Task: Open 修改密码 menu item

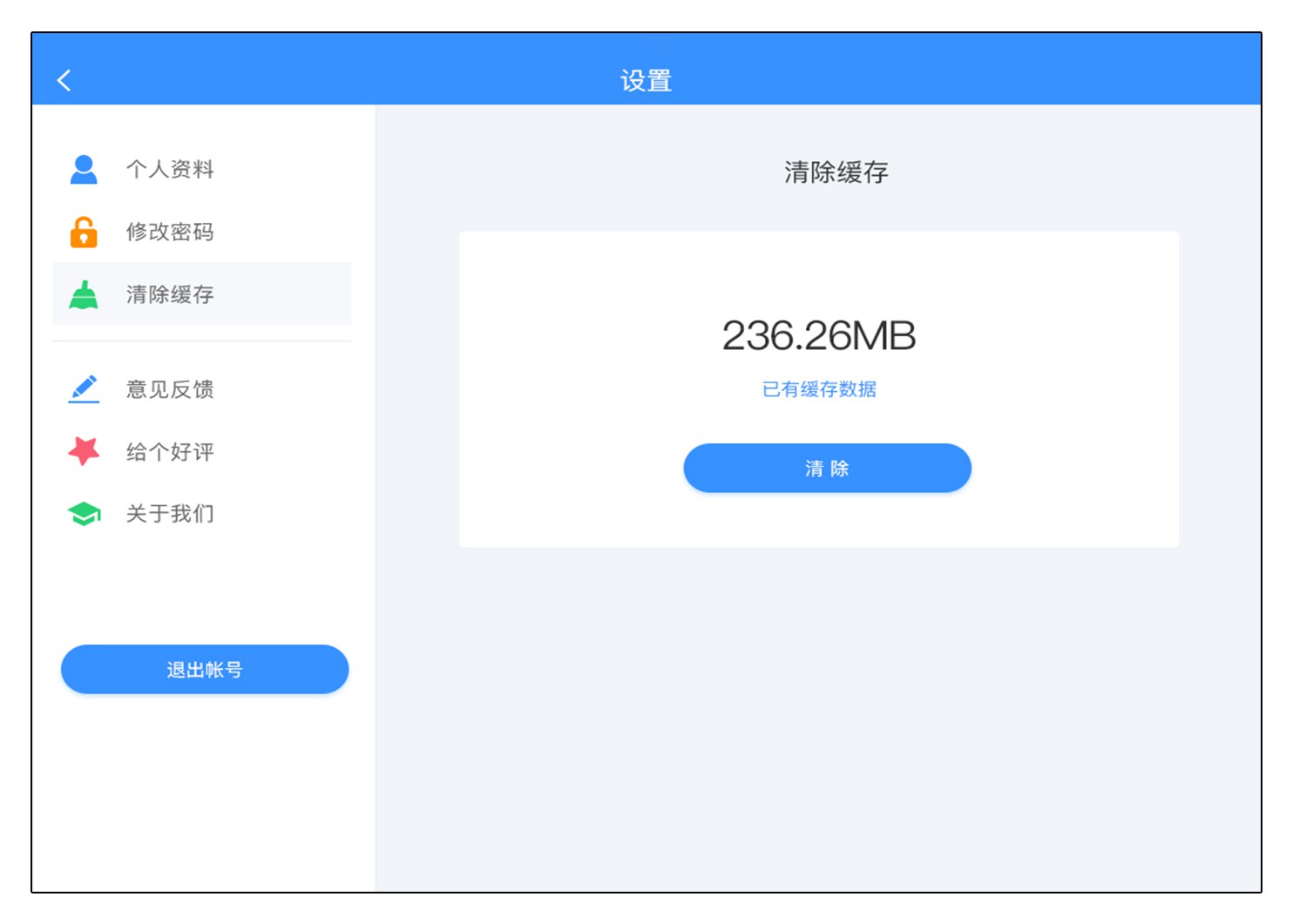Action: (x=202, y=232)
